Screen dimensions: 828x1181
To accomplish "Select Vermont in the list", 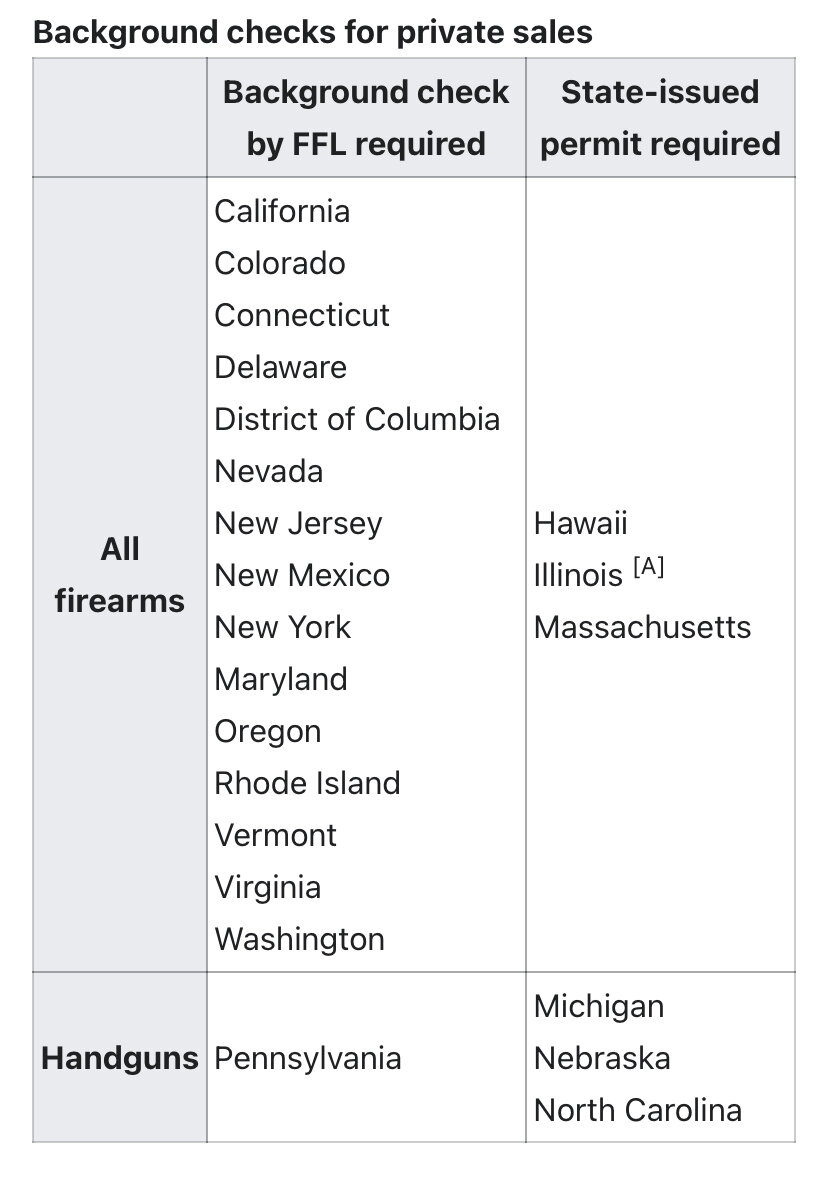I will tap(275, 835).
